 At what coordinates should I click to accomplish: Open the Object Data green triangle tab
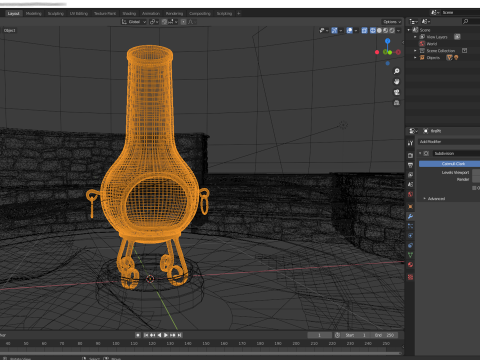(410, 255)
